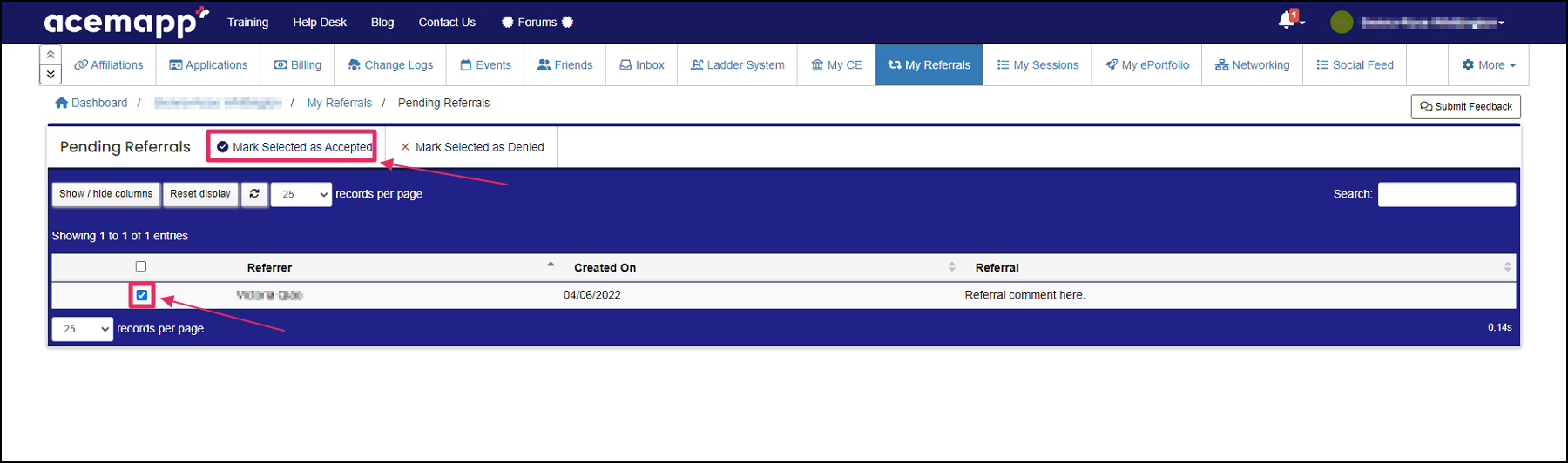Open the Inbox tab
This screenshot has height=463, width=1568.
click(x=642, y=65)
